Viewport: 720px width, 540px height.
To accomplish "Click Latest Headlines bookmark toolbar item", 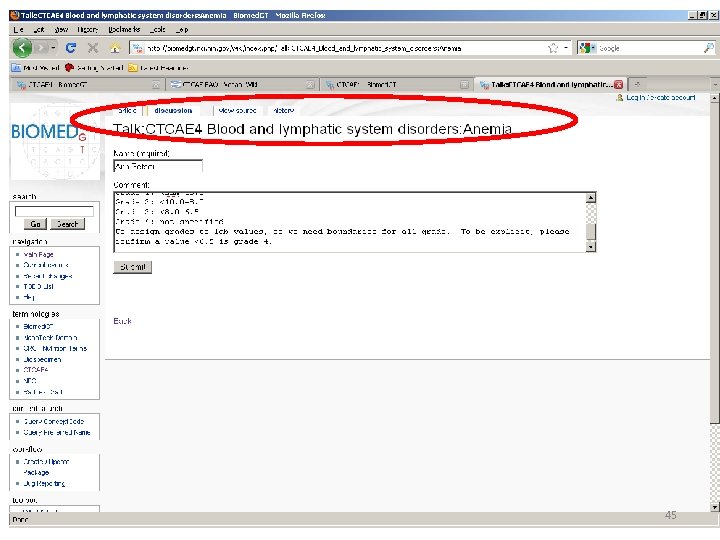I will click(x=158, y=68).
